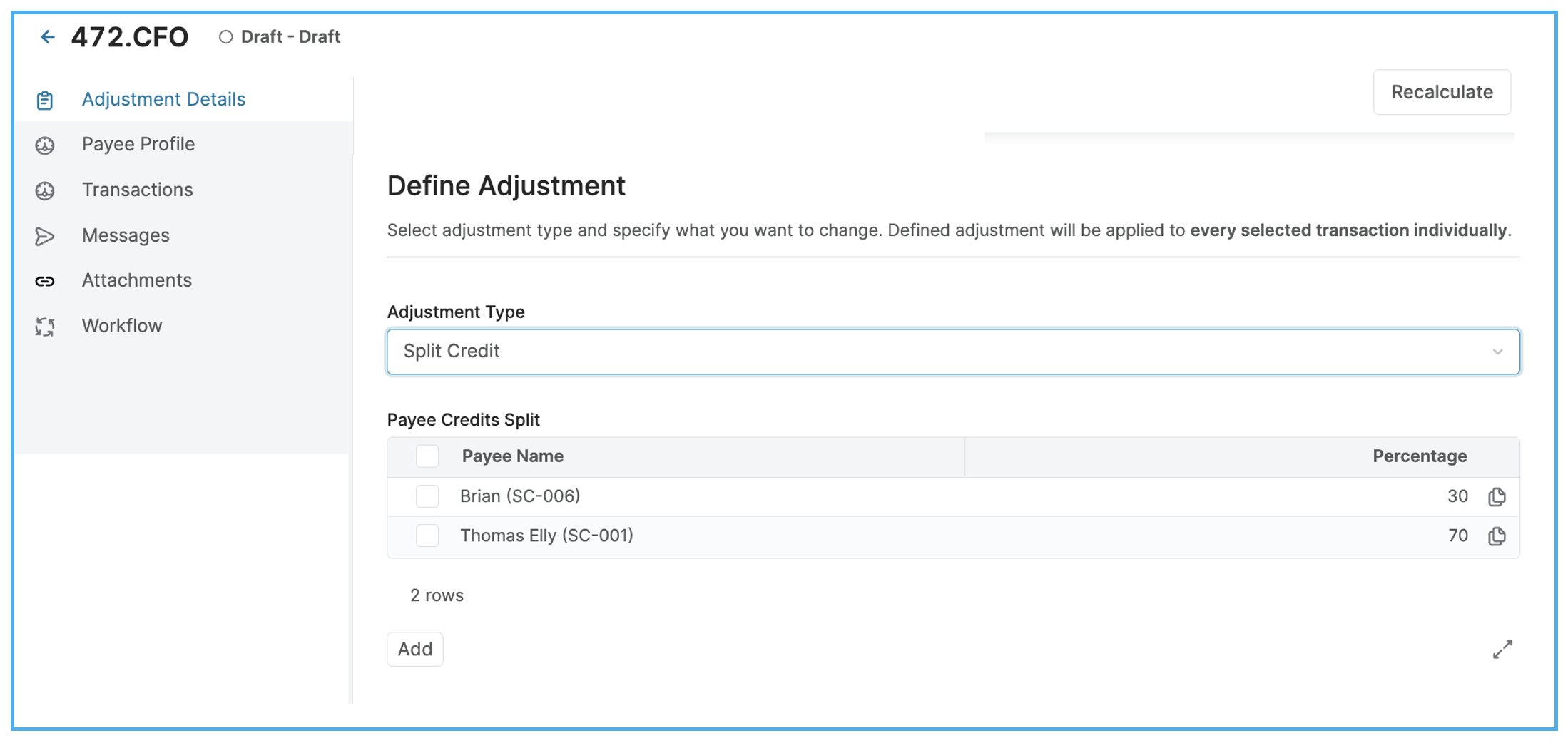The height and width of the screenshot is (743, 1568).
Task: Click the back arrow next to 472.CFO
Action: pyautogui.click(x=48, y=37)
